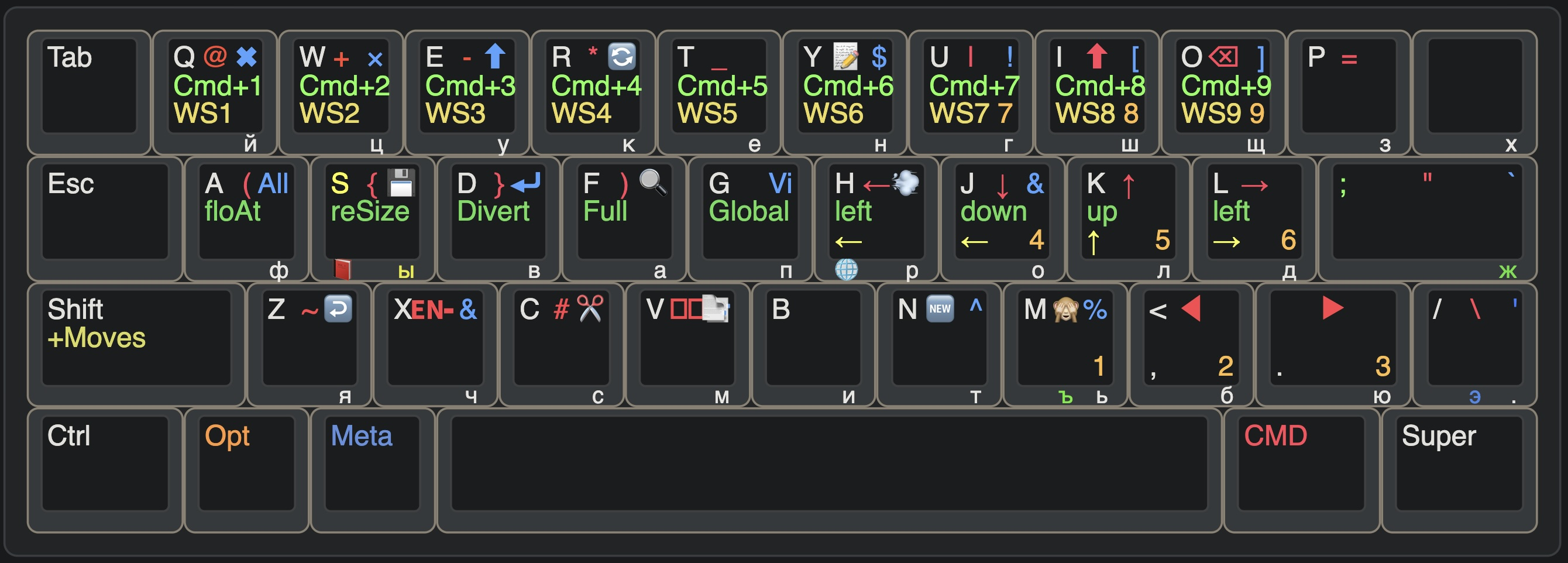Click the blue undo arrow on Z key
The height and width of the screenshot is (563, 1568).
338,308
